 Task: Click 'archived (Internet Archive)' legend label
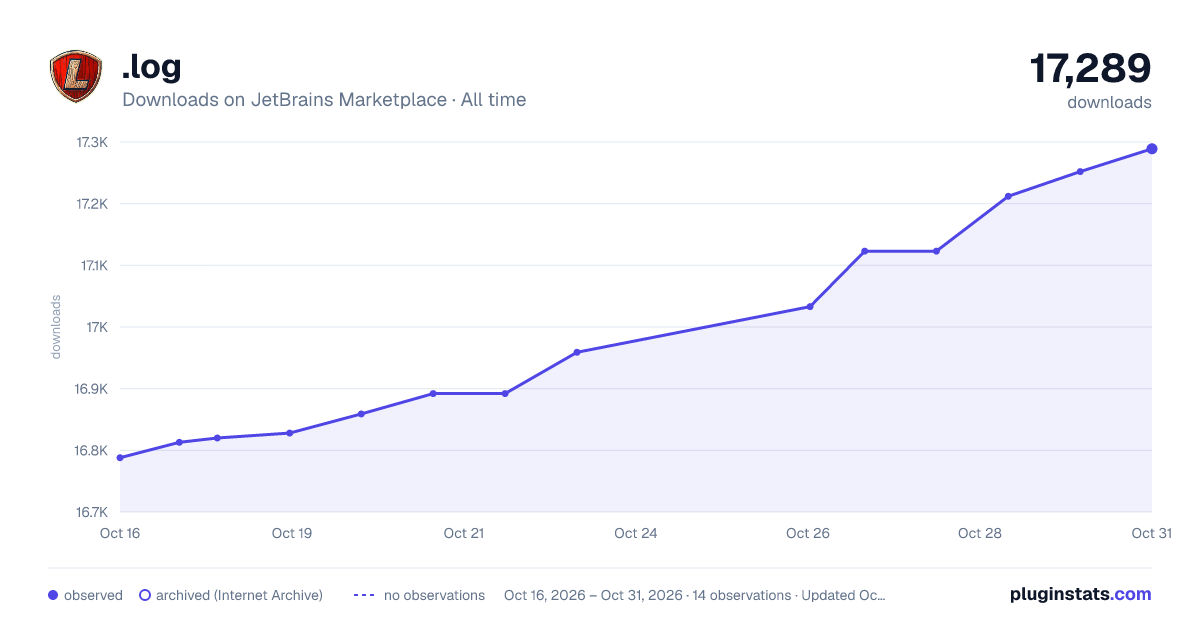(239, 595)
